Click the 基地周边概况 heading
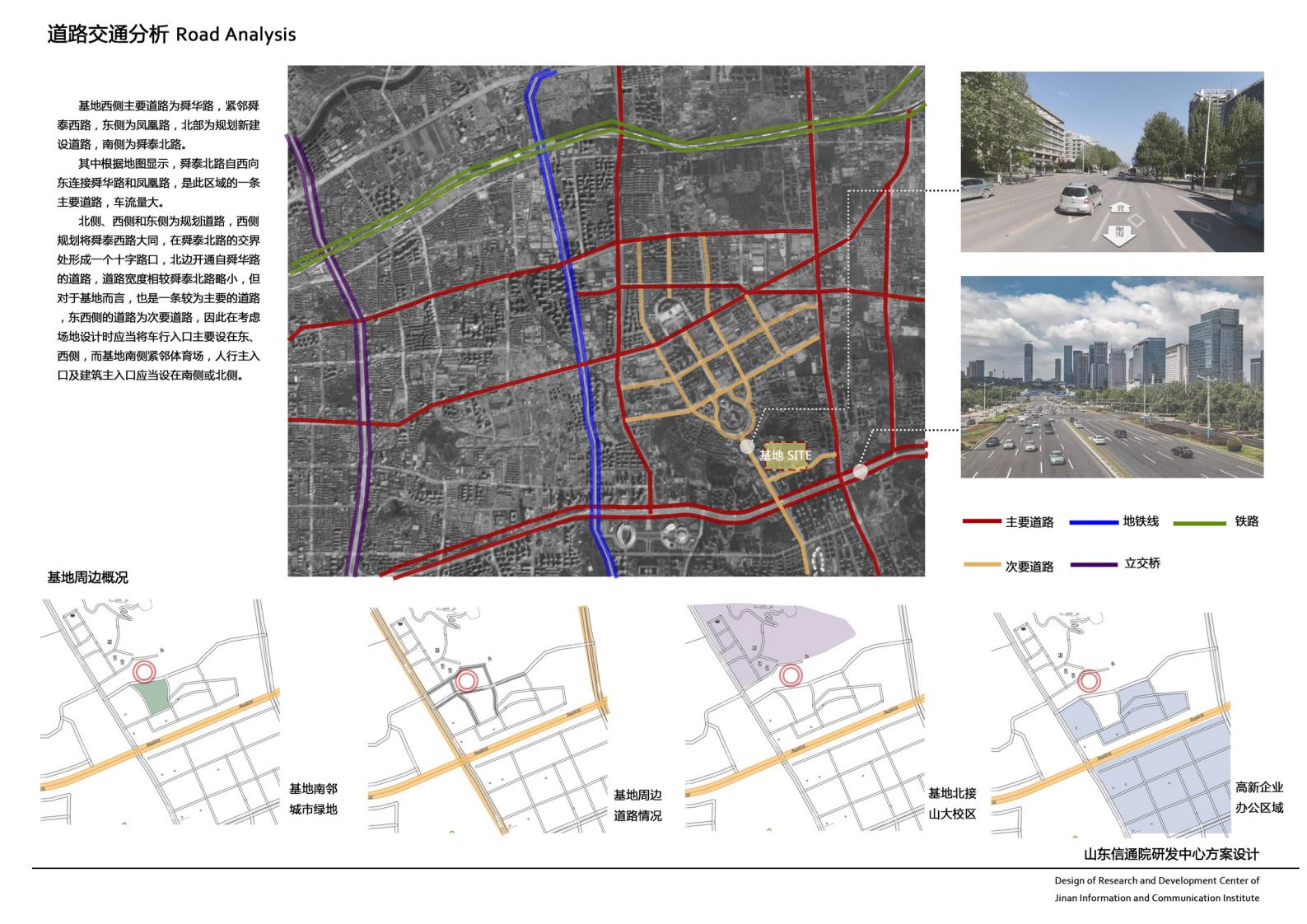This screenshot has width=1307, height=924. (x=88, y=577)
